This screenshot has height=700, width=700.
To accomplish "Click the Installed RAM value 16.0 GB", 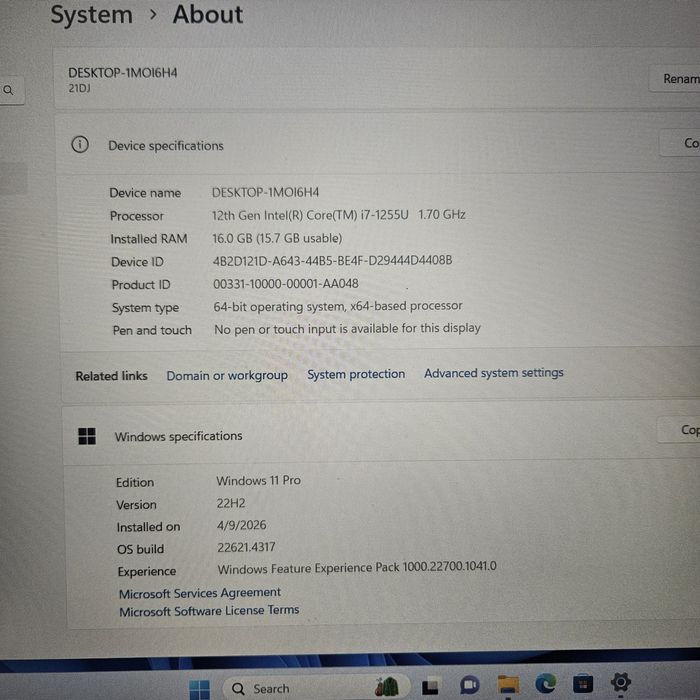I will pos(277,238).
